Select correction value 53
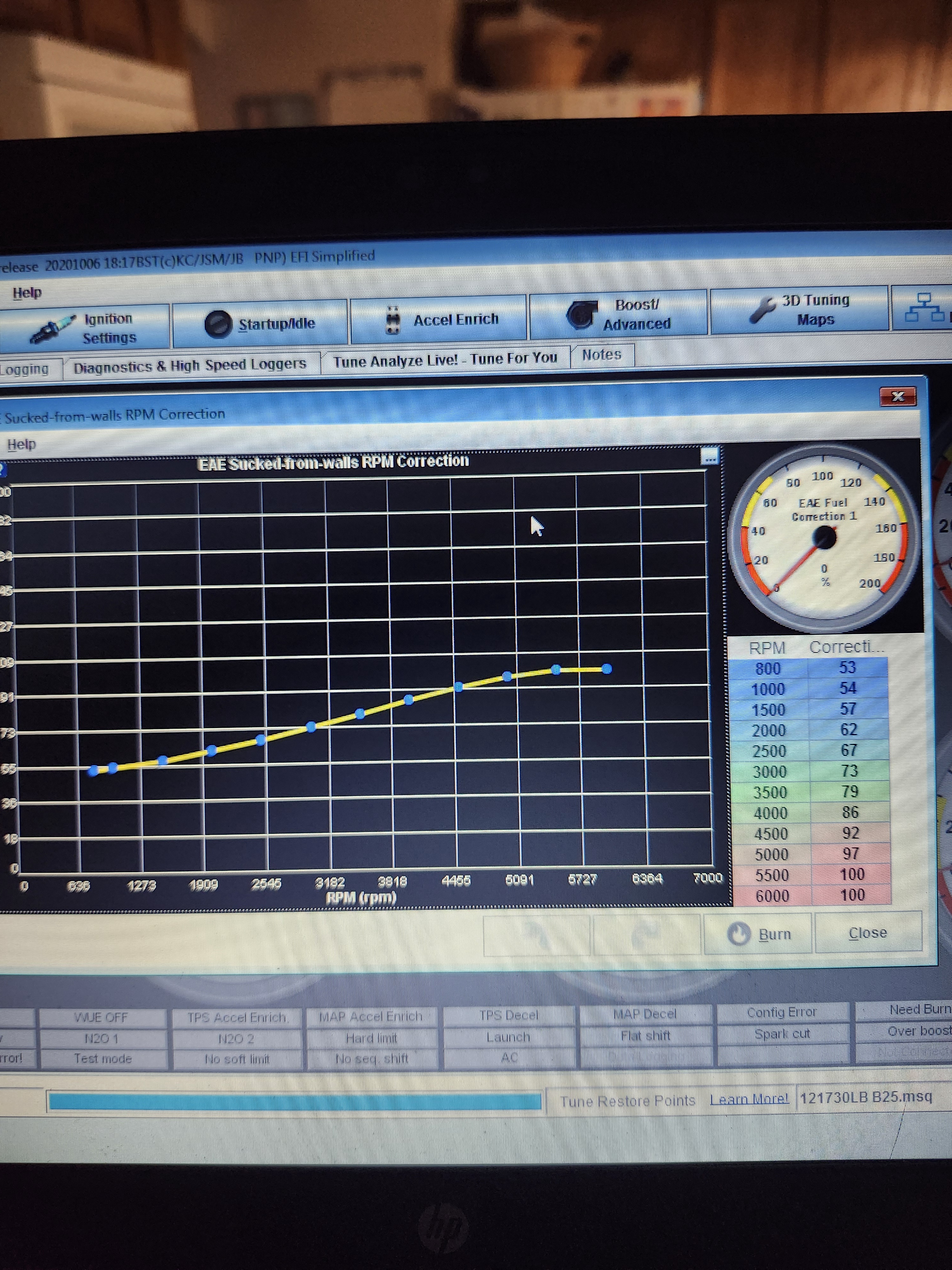 click(x=848, y=668)
